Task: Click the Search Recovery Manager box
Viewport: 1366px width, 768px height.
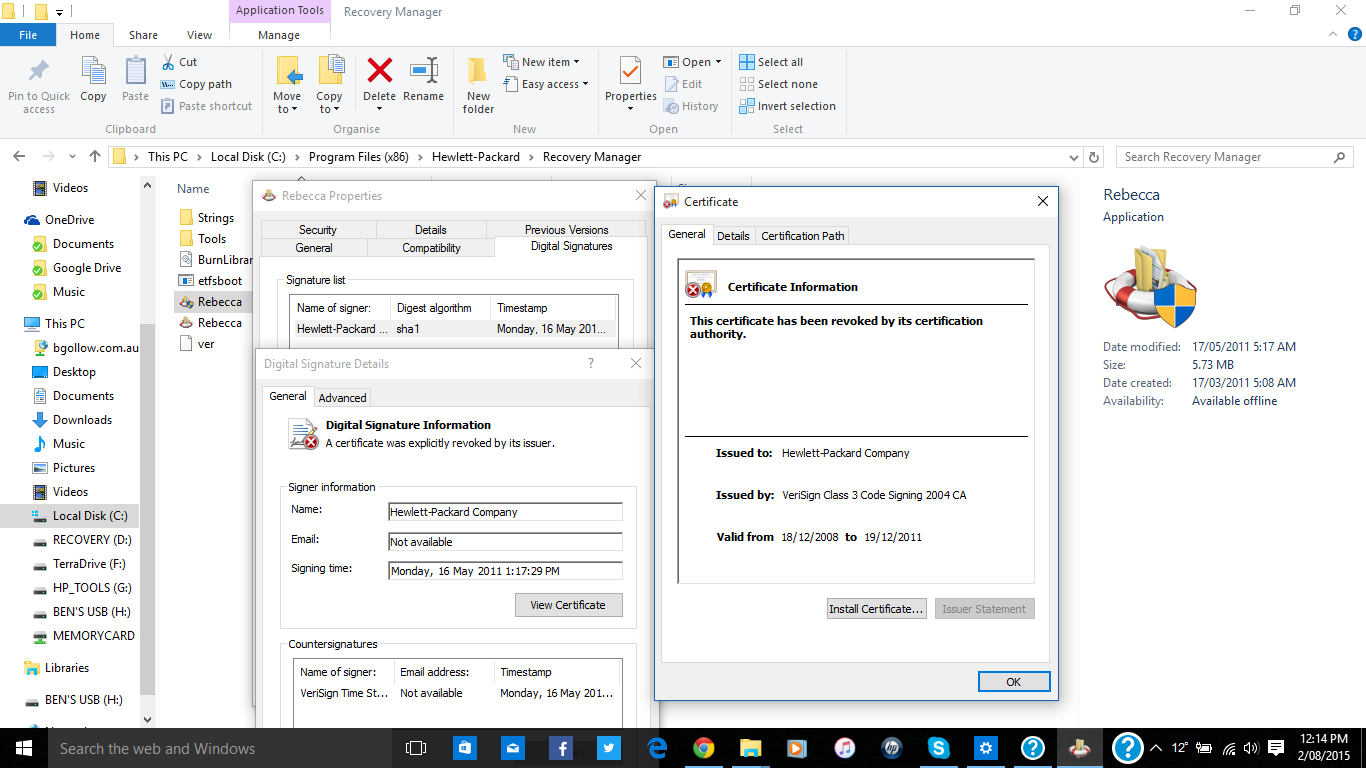Action: [x=1236, y=157]
